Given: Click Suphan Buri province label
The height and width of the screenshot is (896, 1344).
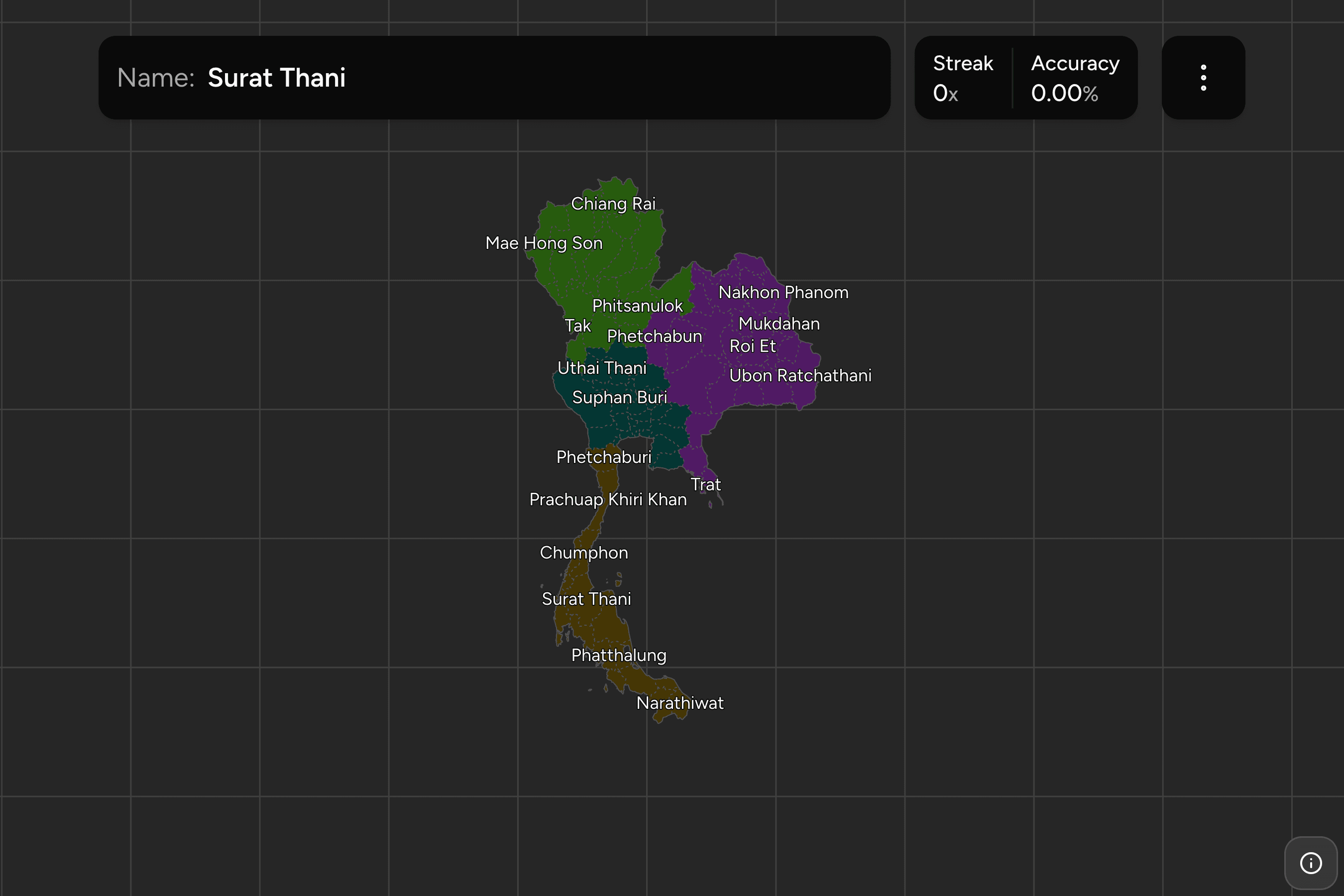Looking at the screenshot, I should click(x=619, y=397).
